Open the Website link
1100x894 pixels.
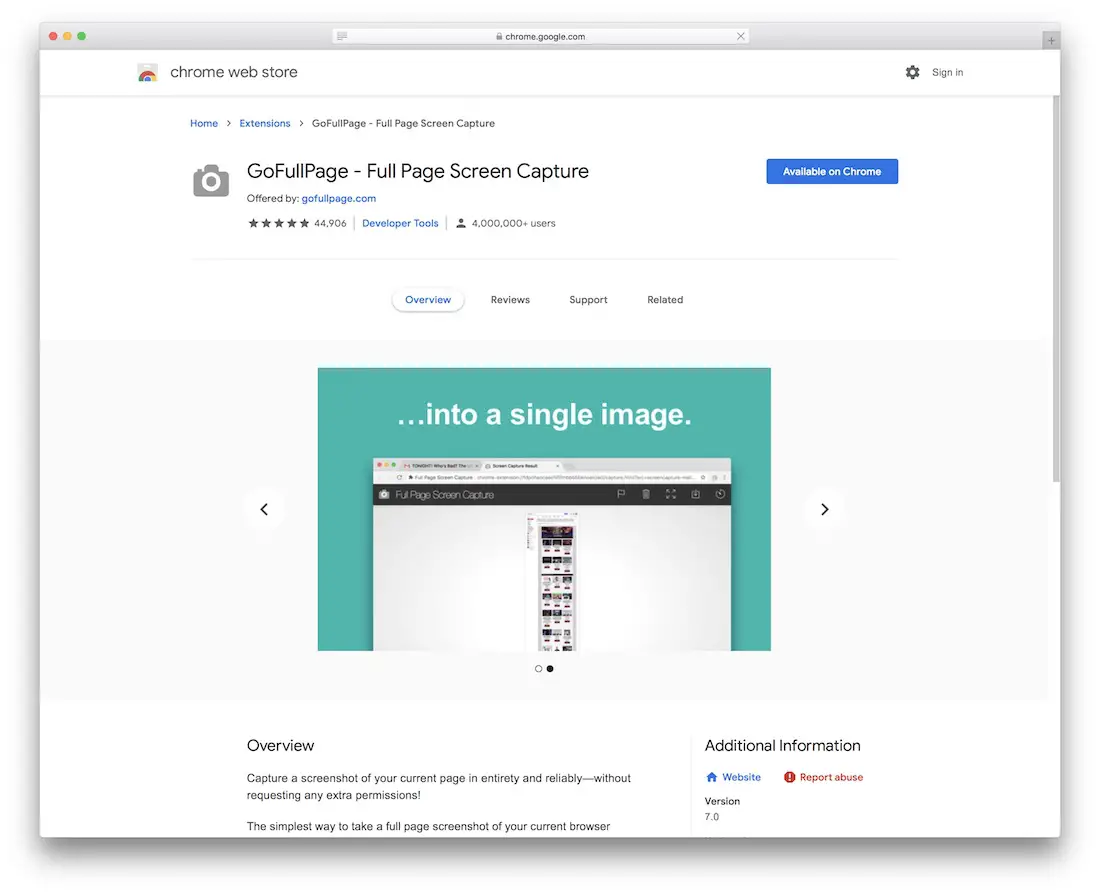coord(742,777)
